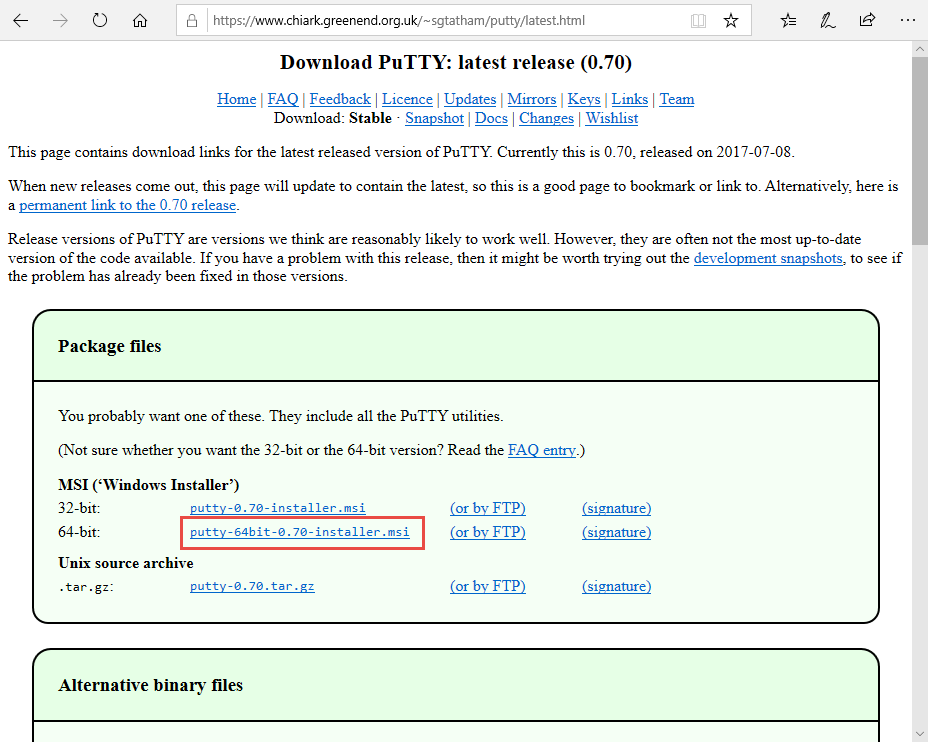Open Reading view book icon
The image size is (928, 742).
tap(698, 21)
